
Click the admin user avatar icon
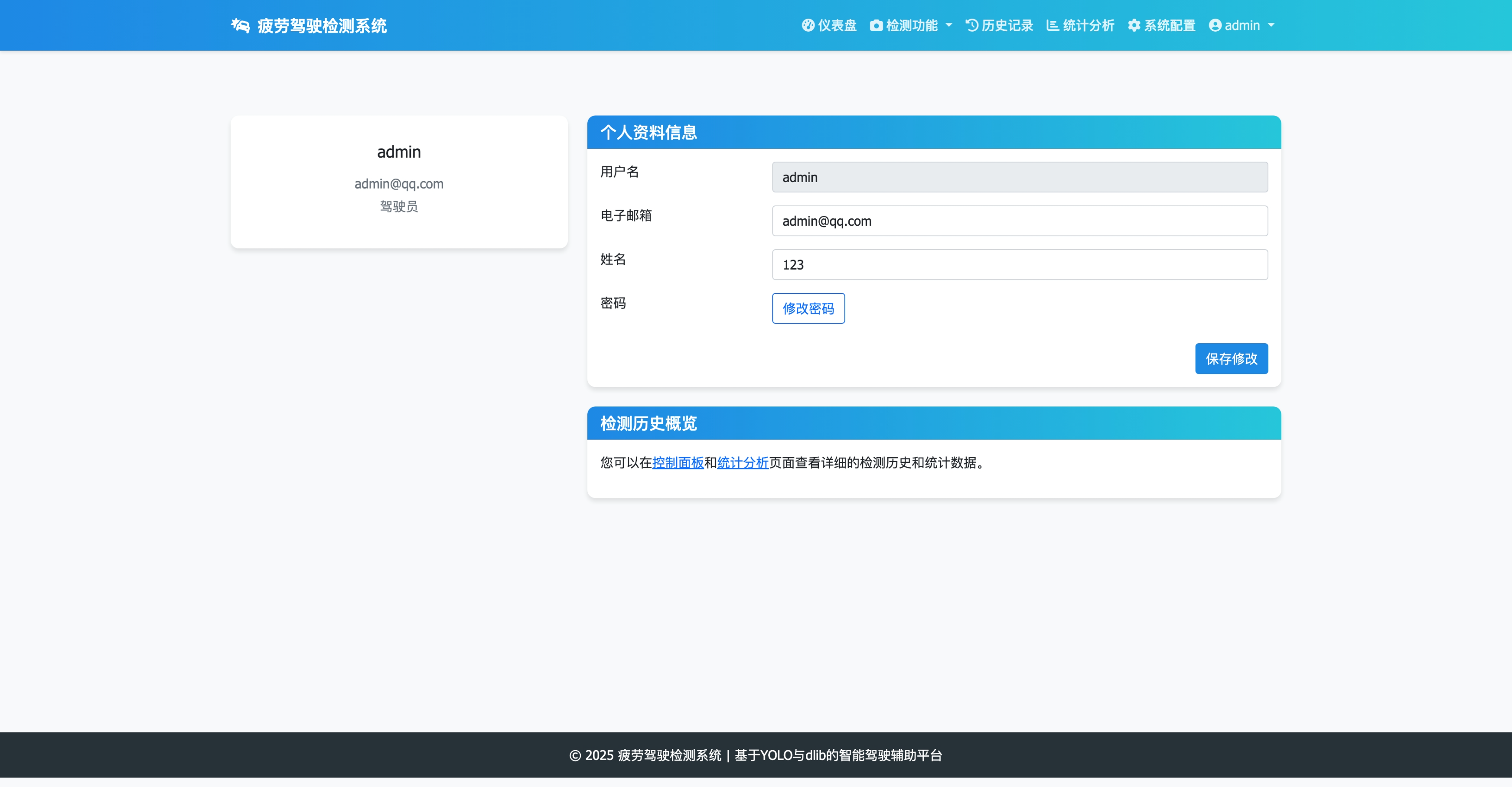point(1215,25)
